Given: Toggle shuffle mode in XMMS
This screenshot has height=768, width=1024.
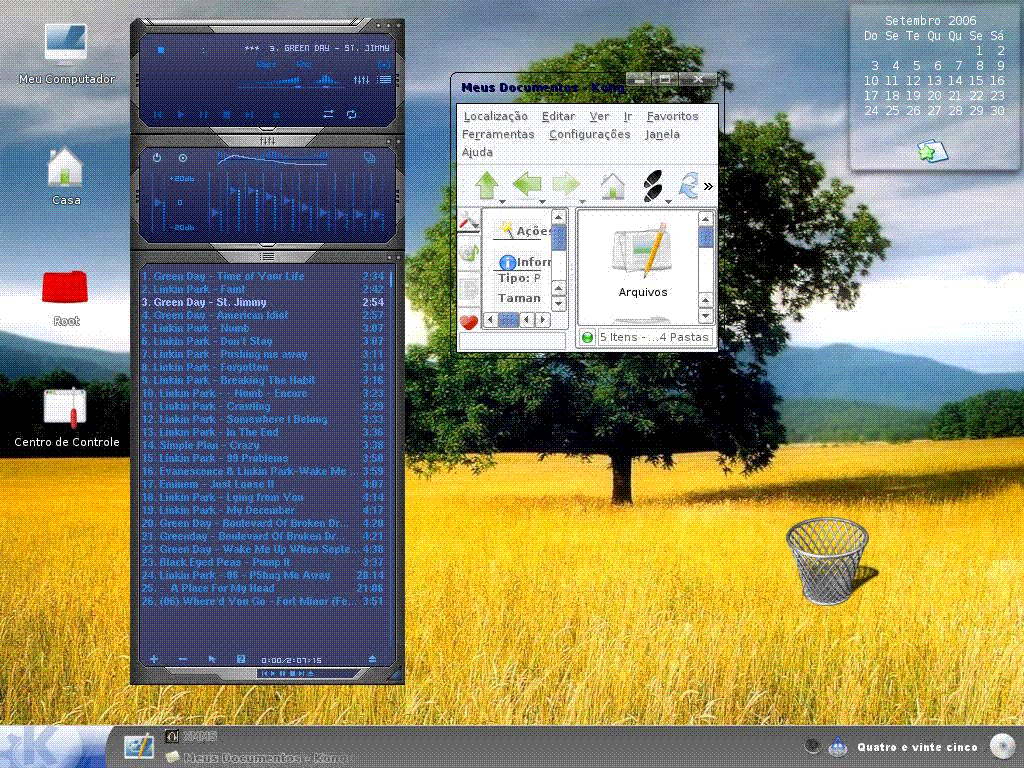Looking at the screenshot, I should (x=328, y=114).
